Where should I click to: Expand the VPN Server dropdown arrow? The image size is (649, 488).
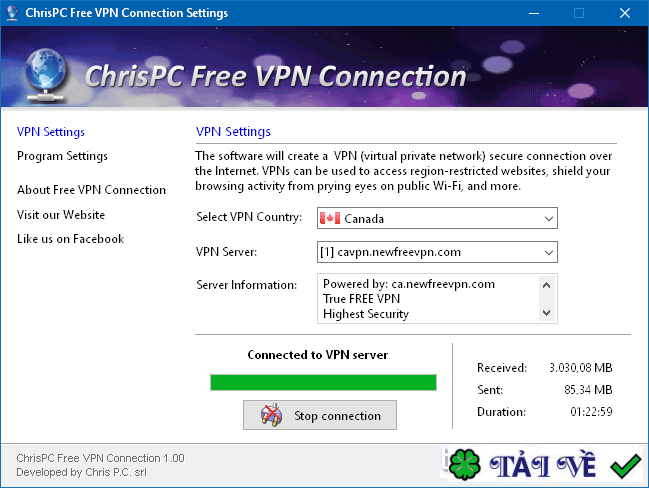[x=549, y=252]
